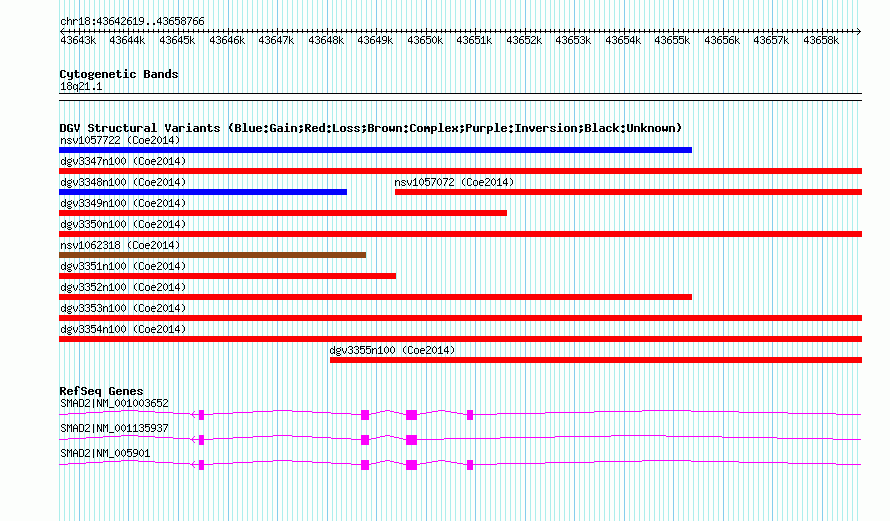
Task: Click the dgv3347n100 (Coe2014) variant label
Action: [x=123, y=161]
